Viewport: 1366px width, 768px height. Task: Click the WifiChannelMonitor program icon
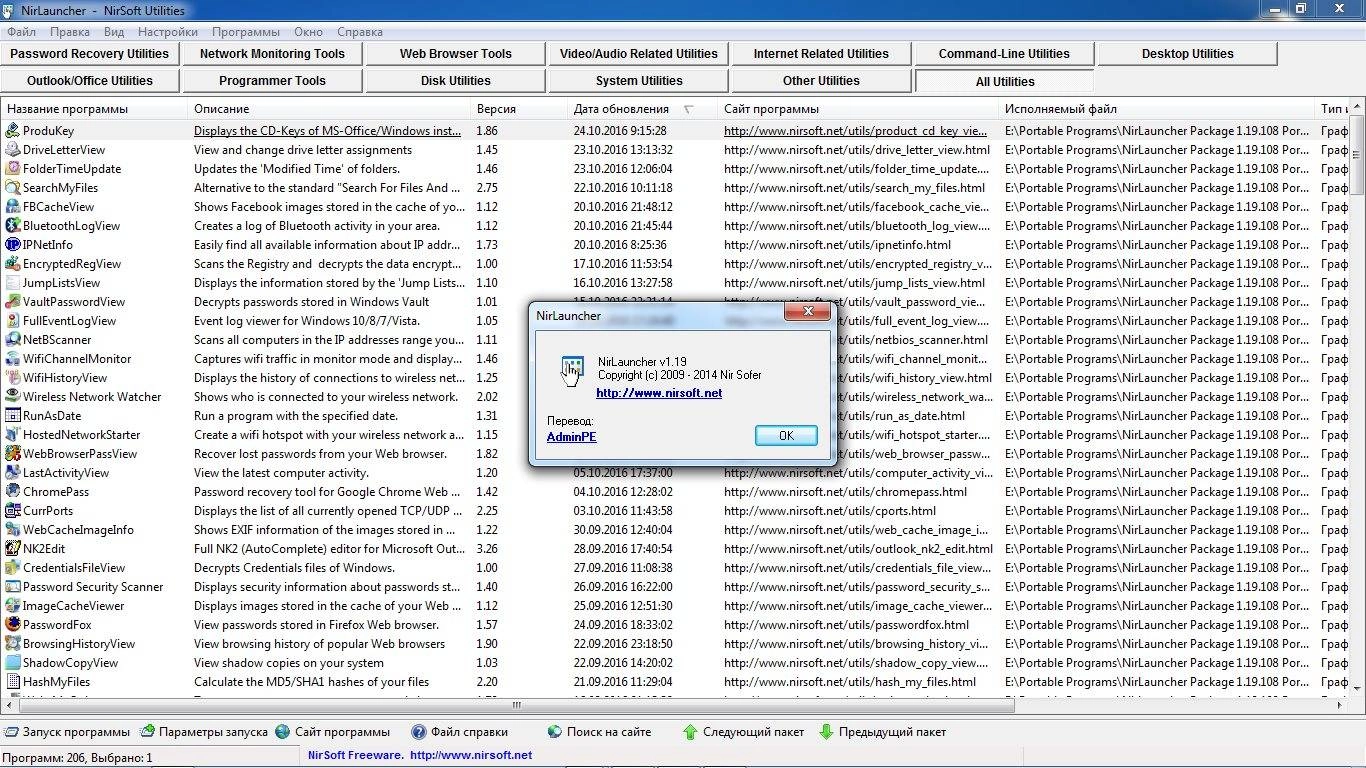(x=12, y=359)
